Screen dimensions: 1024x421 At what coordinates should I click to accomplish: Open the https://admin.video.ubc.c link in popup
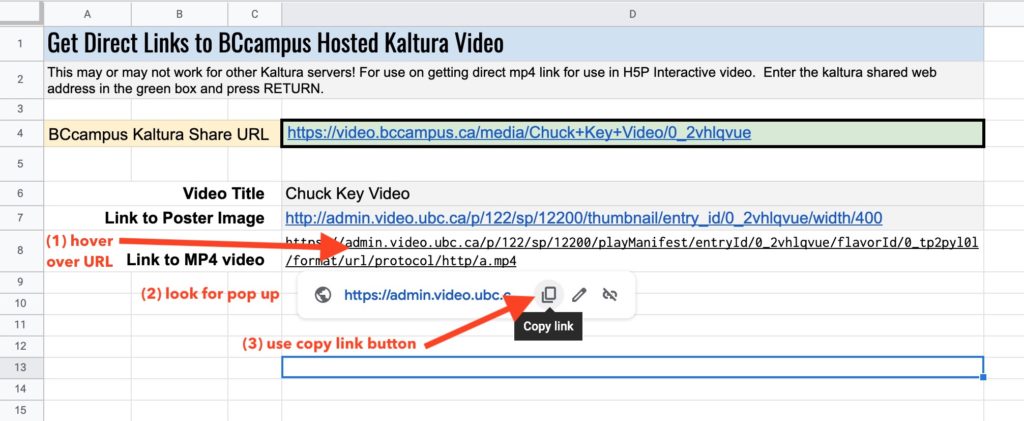(x=427, y=295)
